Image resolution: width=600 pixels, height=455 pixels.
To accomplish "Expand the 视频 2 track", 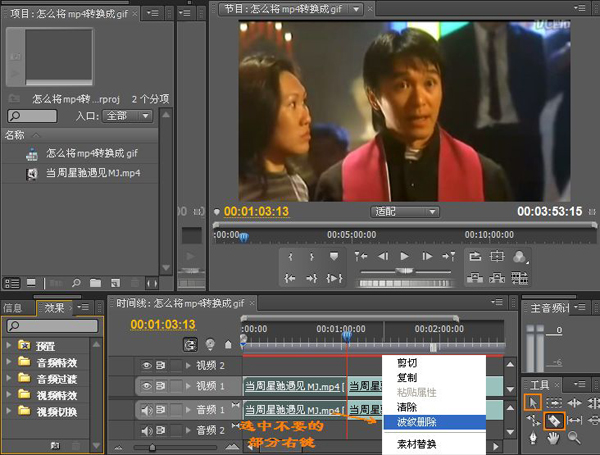I will coord(188,365).
